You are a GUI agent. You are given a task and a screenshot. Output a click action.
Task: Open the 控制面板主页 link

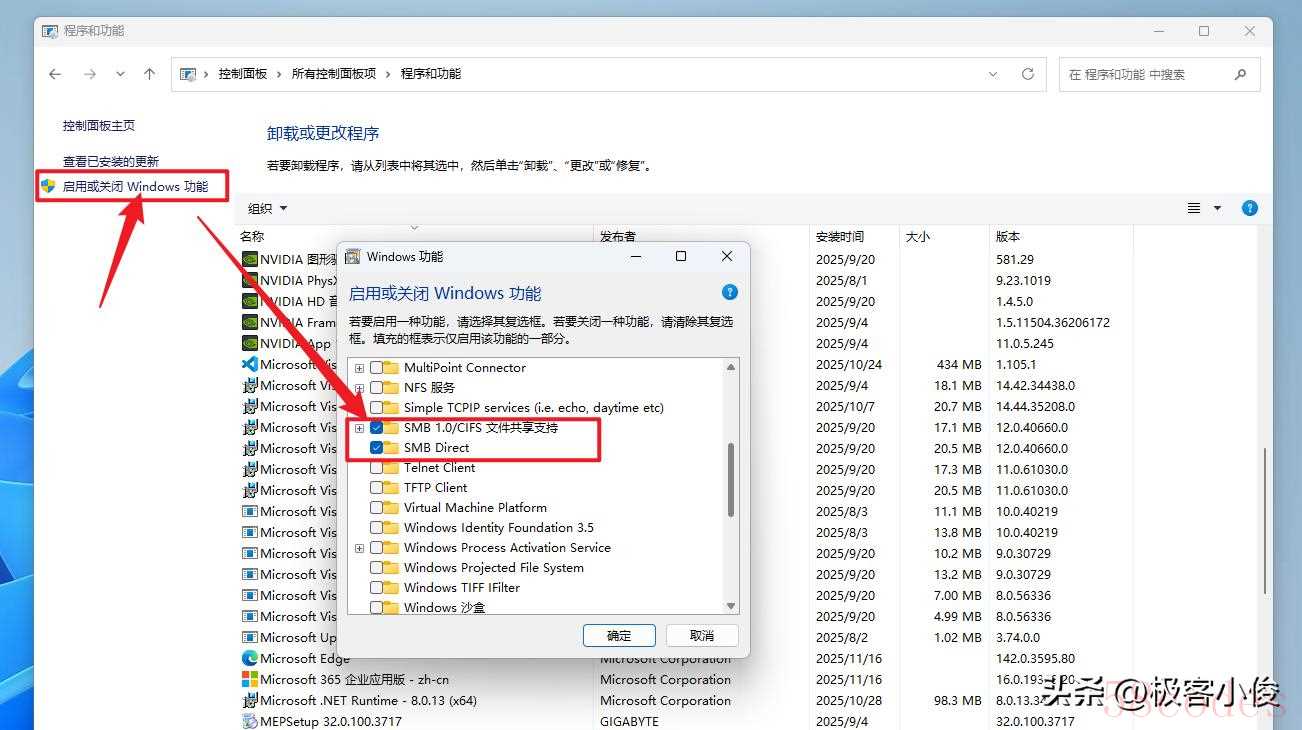click(x=99, y=126)
